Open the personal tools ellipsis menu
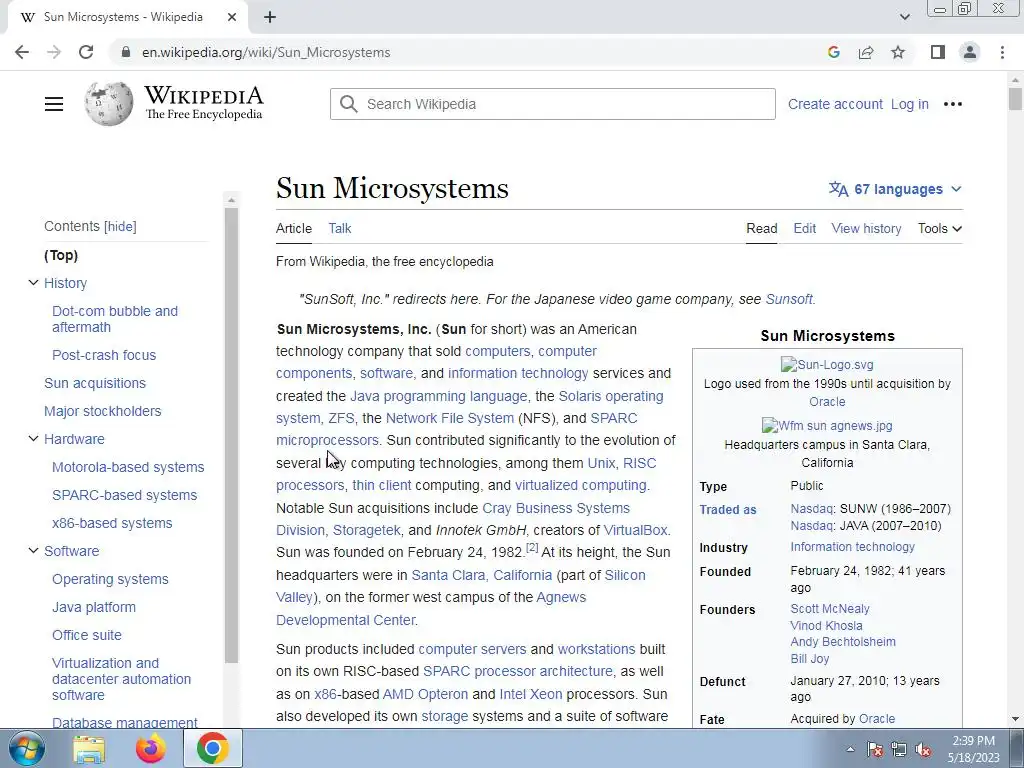 click(953, 104)
